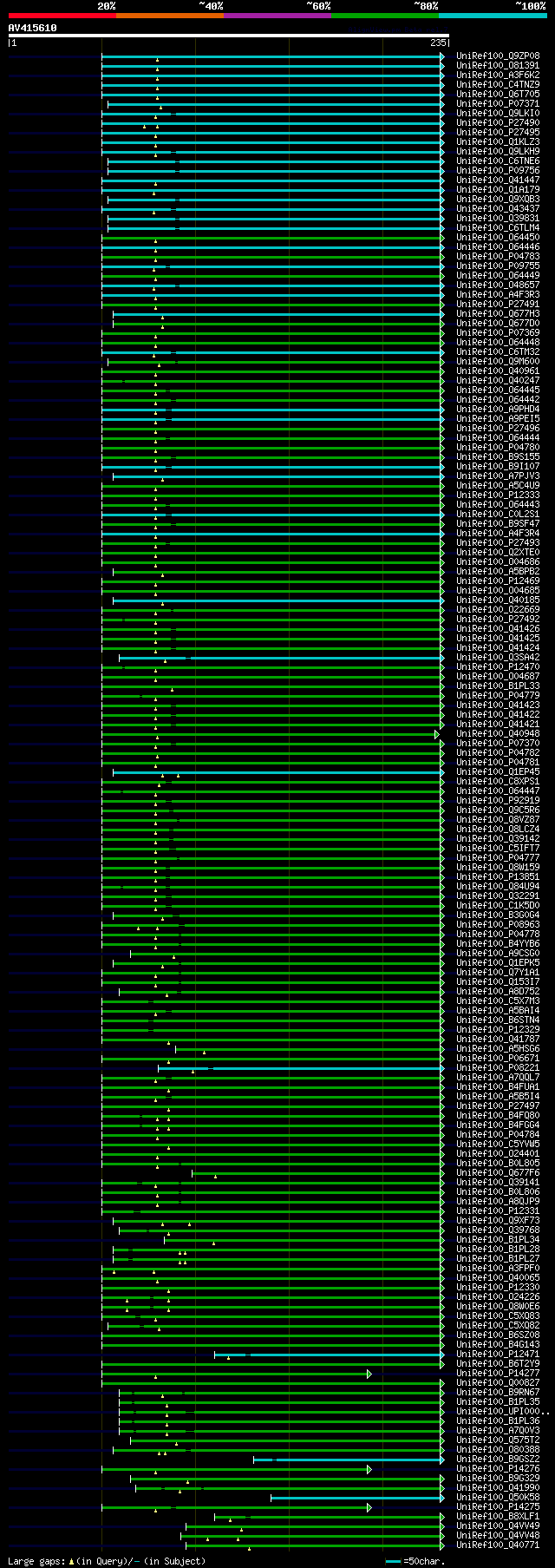Select the UniRef100_A9PHD4 label

pyautogui.click(x=498, y=409)
